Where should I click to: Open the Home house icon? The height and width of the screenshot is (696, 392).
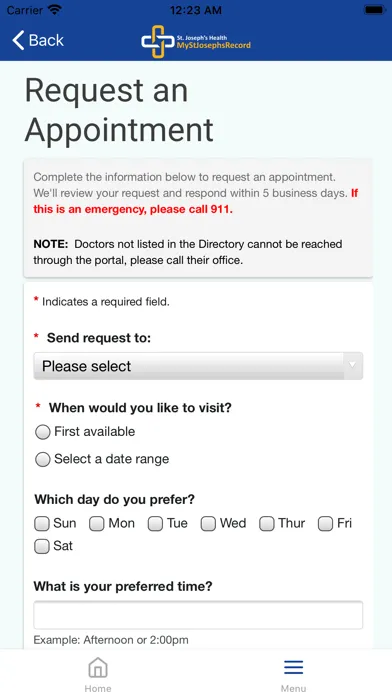[x=98, y=668]
